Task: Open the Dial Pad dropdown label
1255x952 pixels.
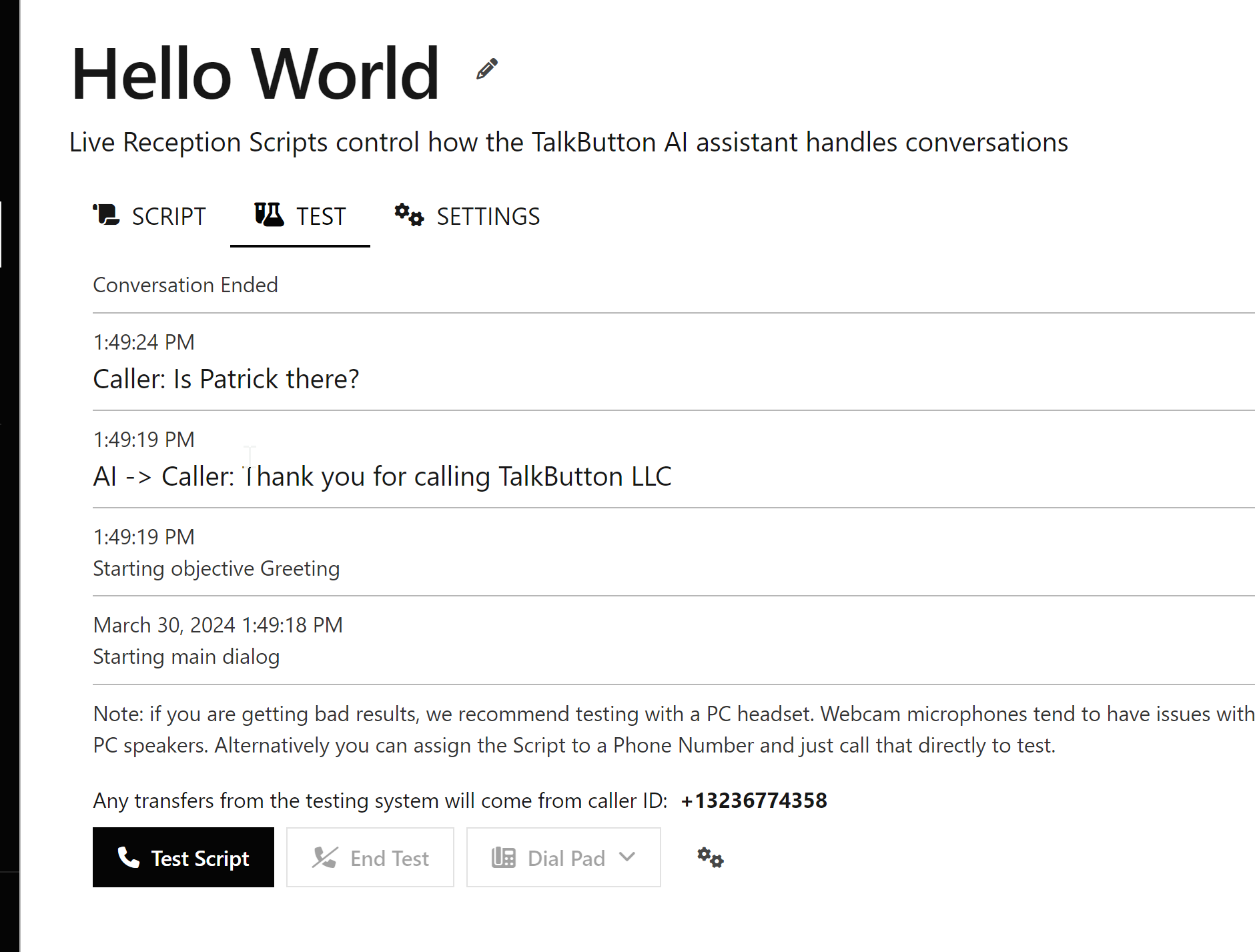Action: coord(566,858)
